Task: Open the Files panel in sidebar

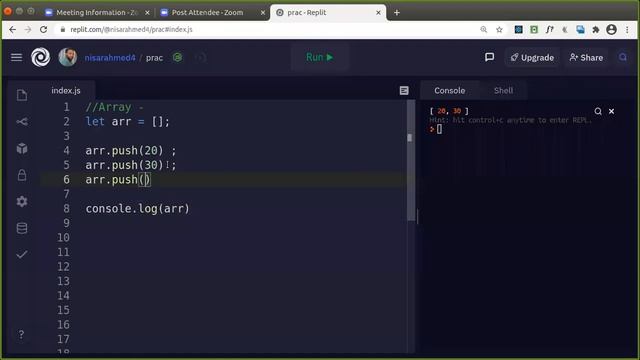Action: click(22, 95)
